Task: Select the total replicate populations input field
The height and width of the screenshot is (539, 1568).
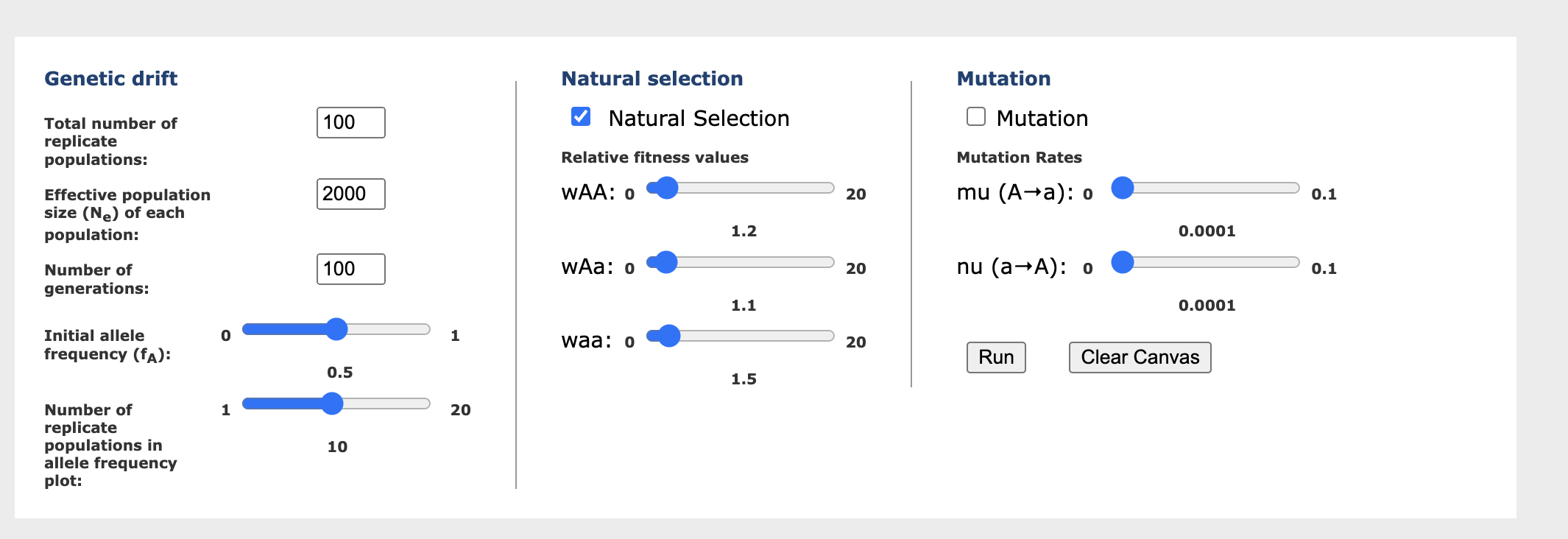Action: coord(350,122)
